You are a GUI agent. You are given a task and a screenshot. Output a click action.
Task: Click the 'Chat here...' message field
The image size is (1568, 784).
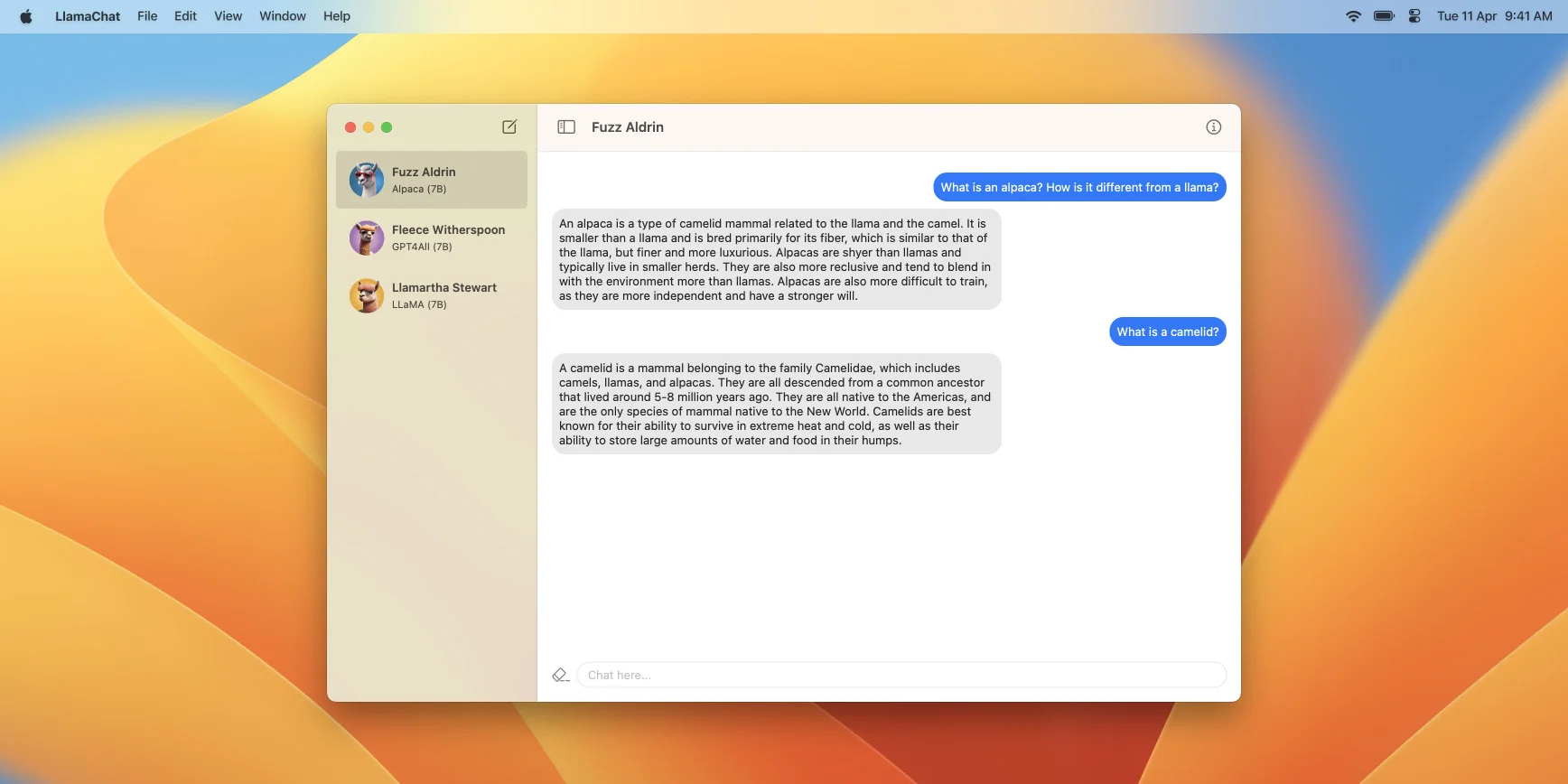[901, 675]
